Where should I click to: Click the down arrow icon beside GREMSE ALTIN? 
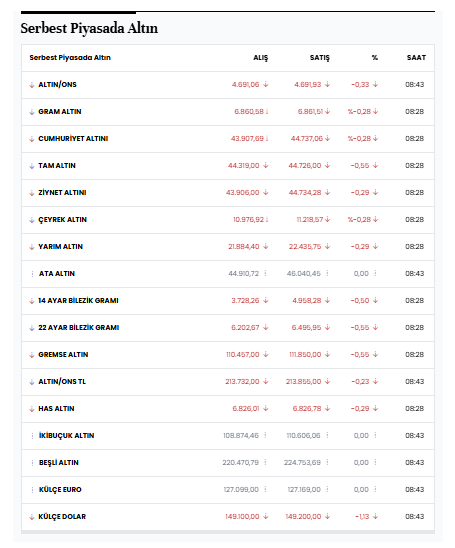coord(32,355)
